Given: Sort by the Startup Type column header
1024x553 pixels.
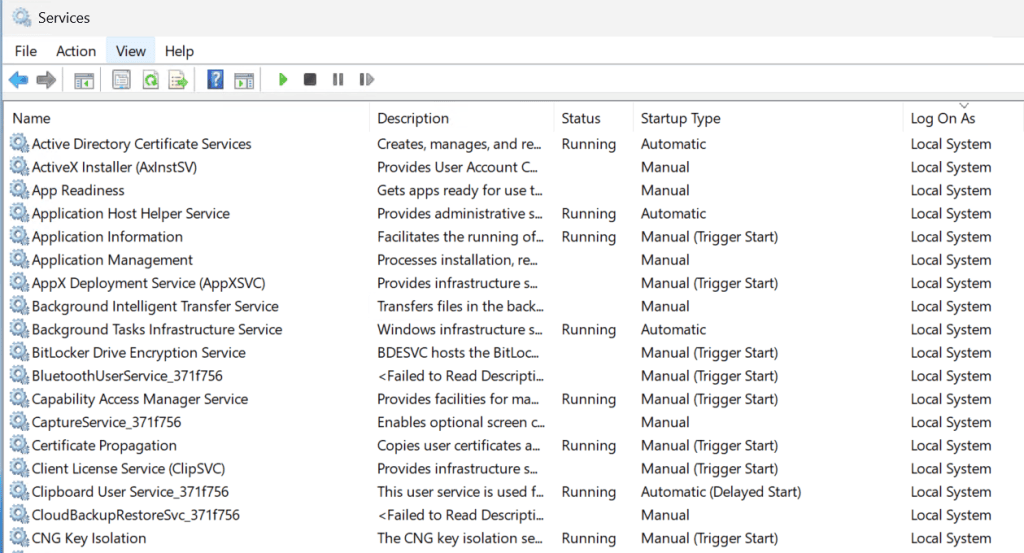Looking at the screenshot, I should coord(680,118).
